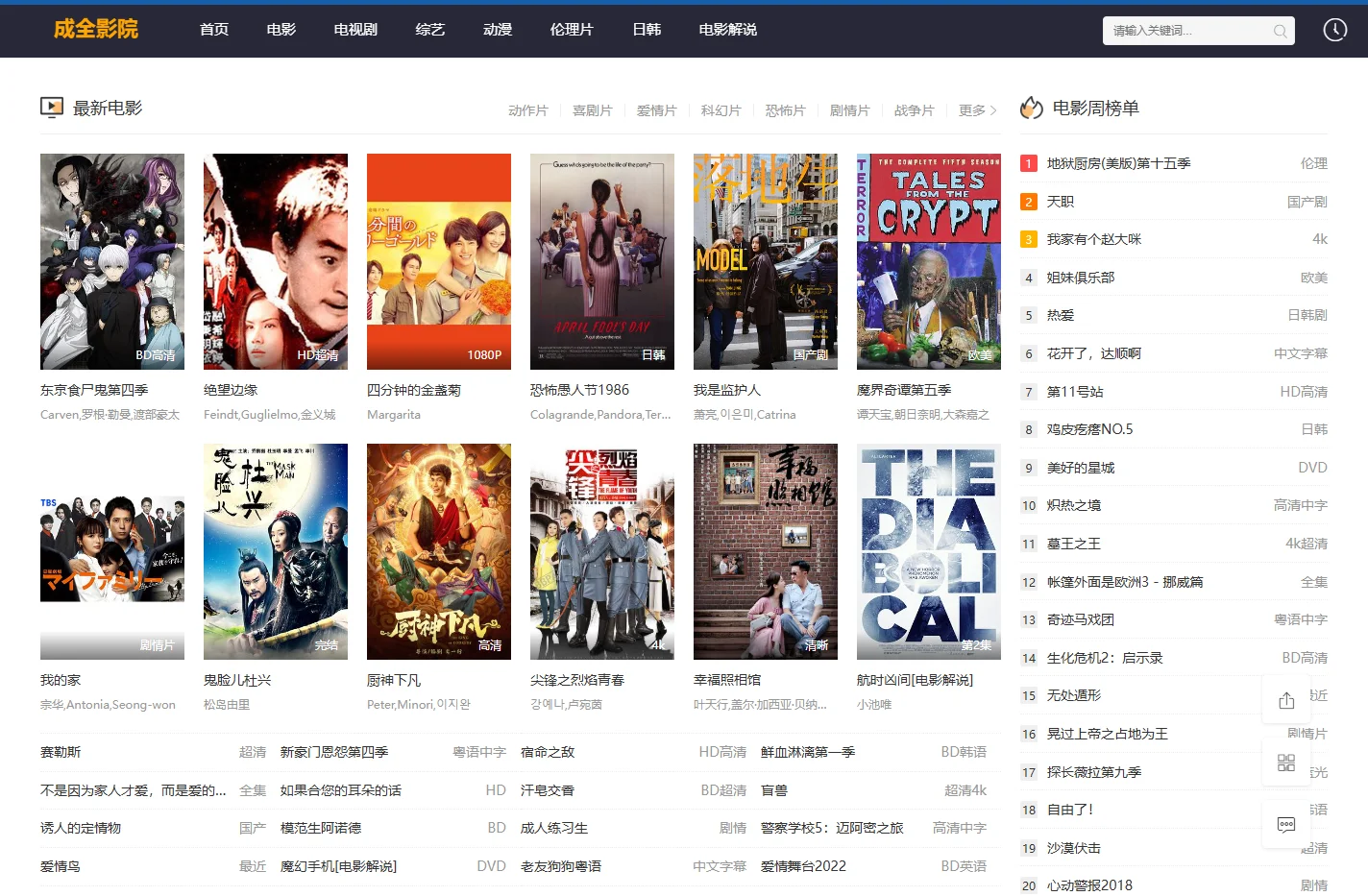The width and height of the screenshot is (1368, 896).
Task: Open the 电视剧 nav tab
Action: (355, 30)
